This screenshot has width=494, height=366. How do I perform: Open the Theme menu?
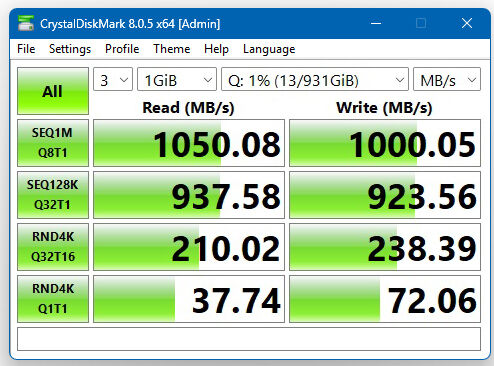coord(172,49)
